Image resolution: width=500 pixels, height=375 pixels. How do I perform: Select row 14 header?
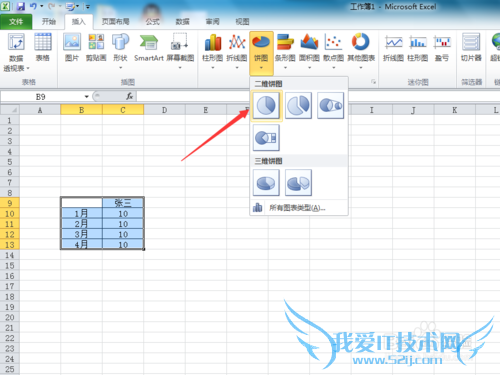(x=10, y=255)
